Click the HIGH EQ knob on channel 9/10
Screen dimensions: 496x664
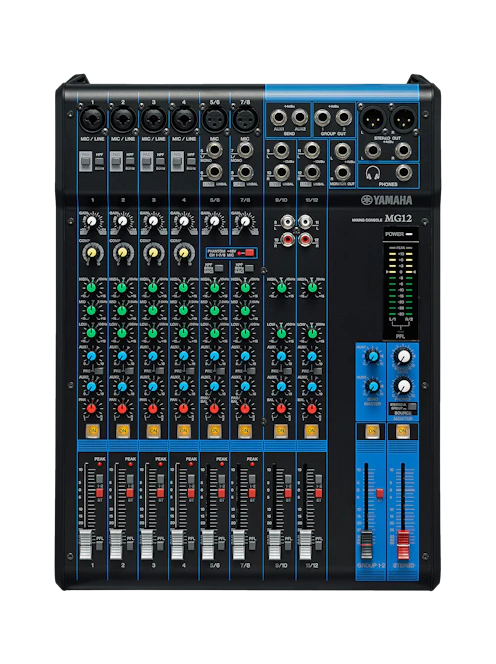pyautogui.click(x=281, y=288)
